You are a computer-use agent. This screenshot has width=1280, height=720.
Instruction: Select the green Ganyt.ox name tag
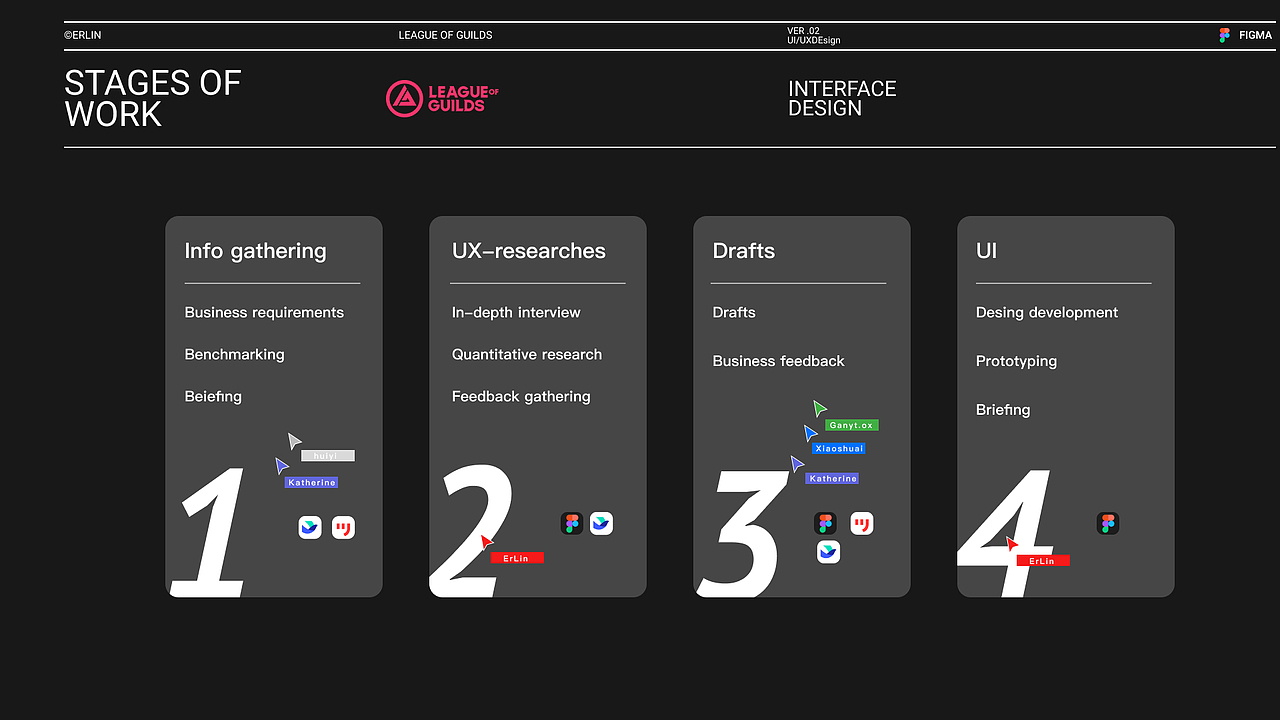click(852, 425)
